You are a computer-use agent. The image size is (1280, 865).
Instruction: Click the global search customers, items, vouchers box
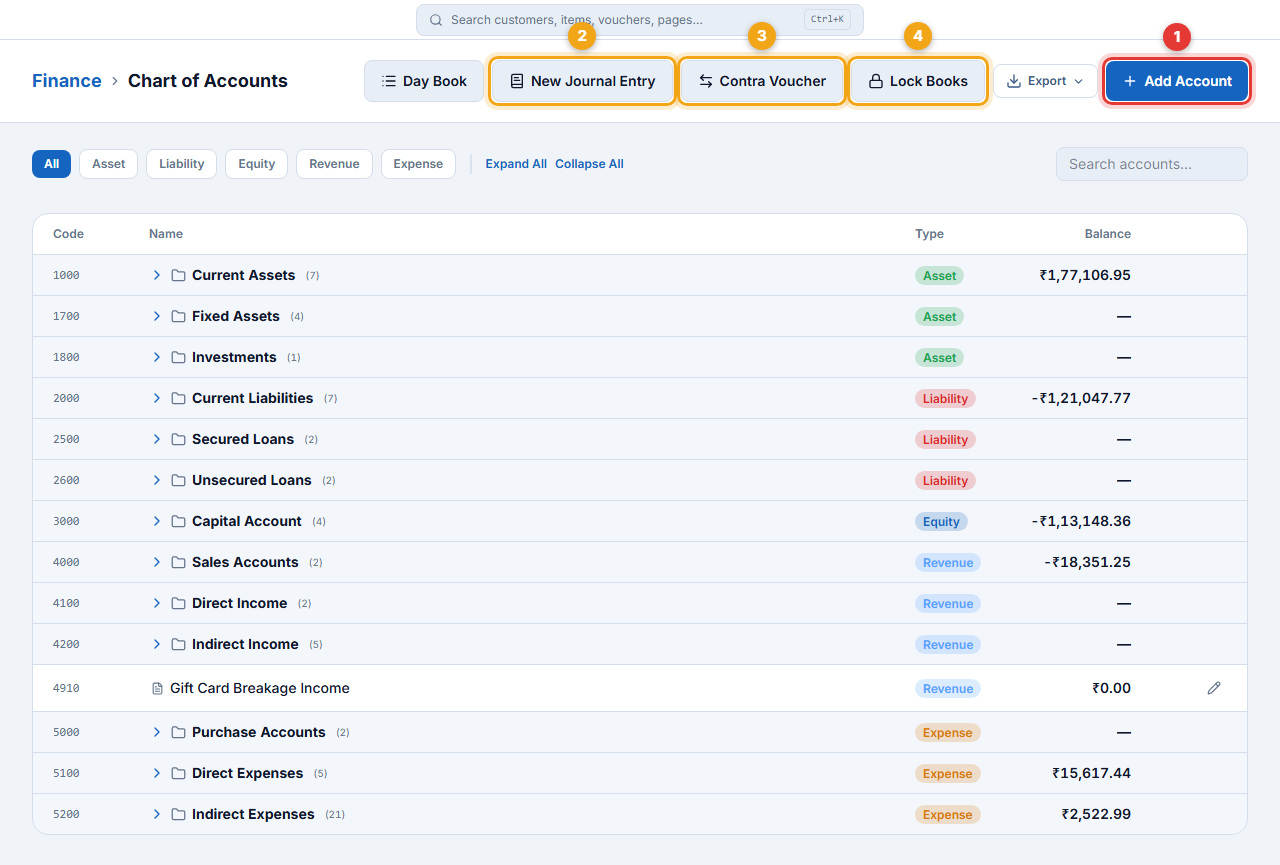(x=640, y=20)
